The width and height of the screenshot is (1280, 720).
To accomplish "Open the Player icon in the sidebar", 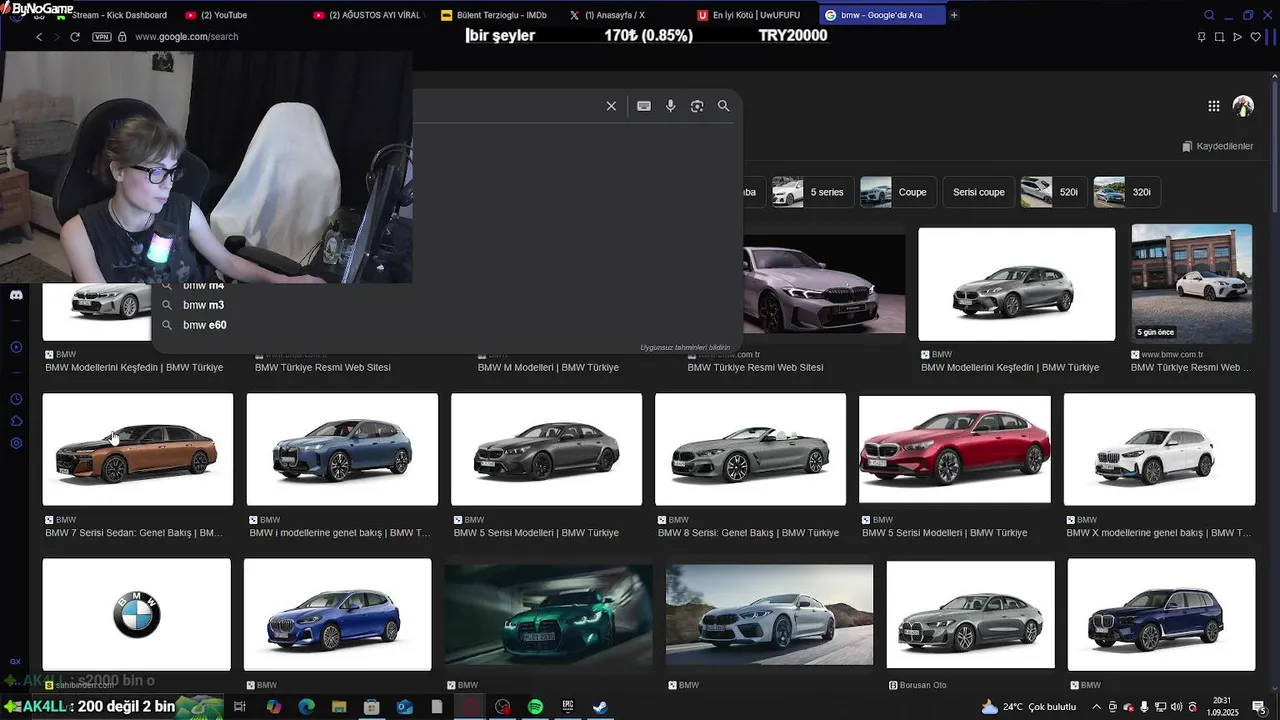I will point(16,347).
